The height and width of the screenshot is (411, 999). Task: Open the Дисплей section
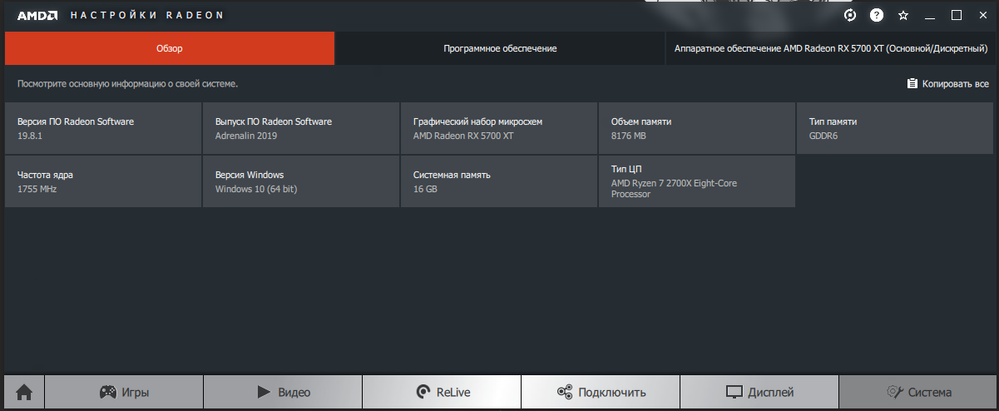[759, 392]
